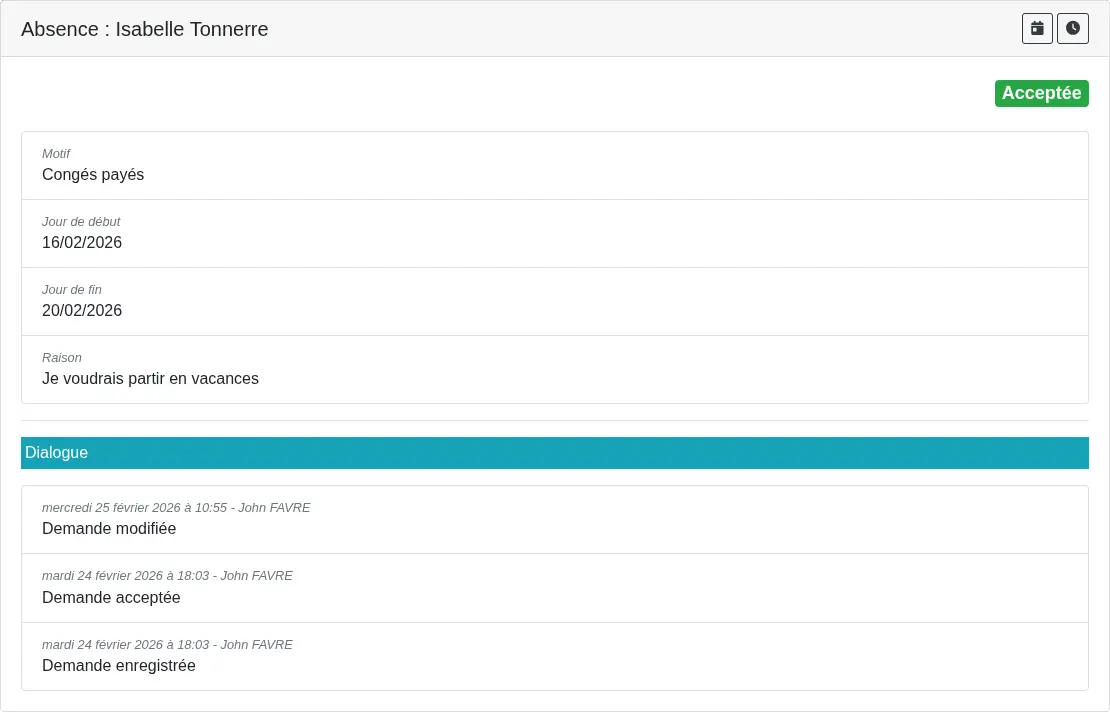Viewport: 1110px width, 712px height.
Task: Click the green Acceptée status badge
Action: pos(1041,93)
